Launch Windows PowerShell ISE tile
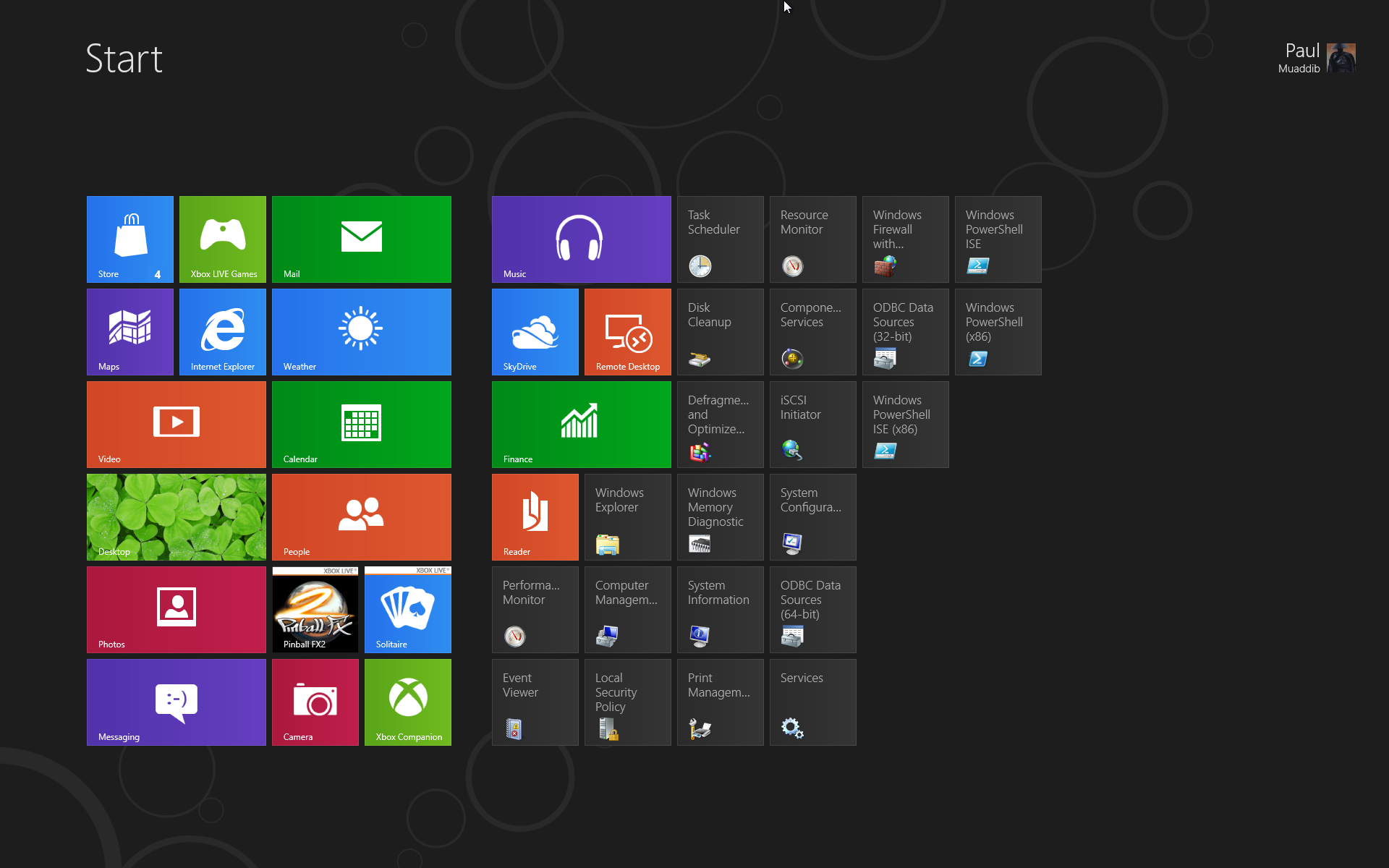The image size is (1389, 868). tap(998, 239)
